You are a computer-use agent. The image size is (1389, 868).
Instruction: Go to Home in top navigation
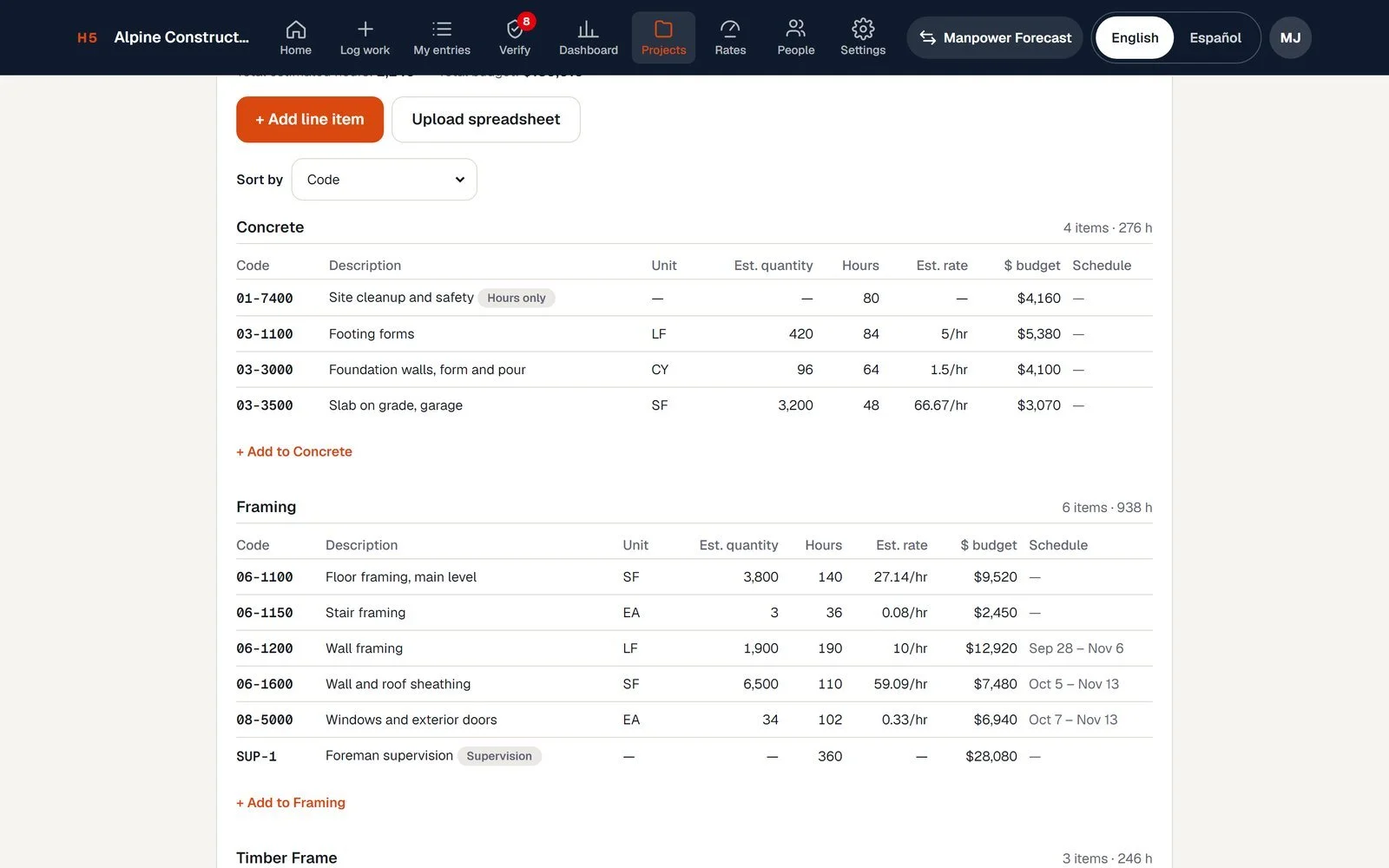(x=295, y=37)
